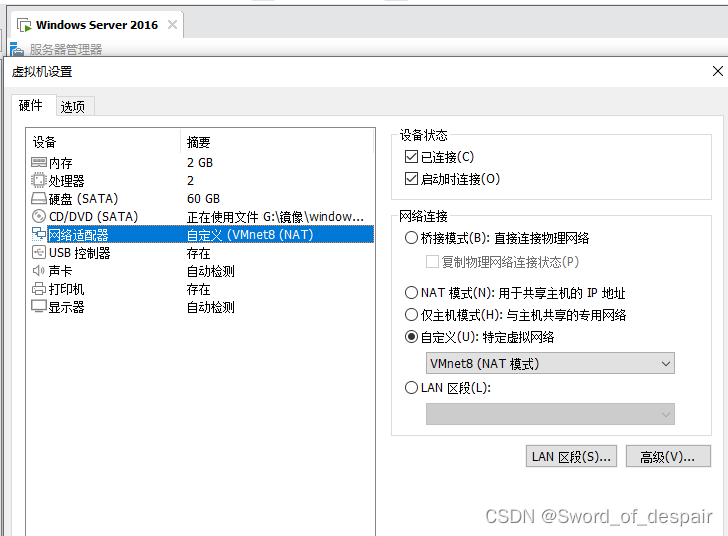Click the 高级(V)... button

pos(668,457)
